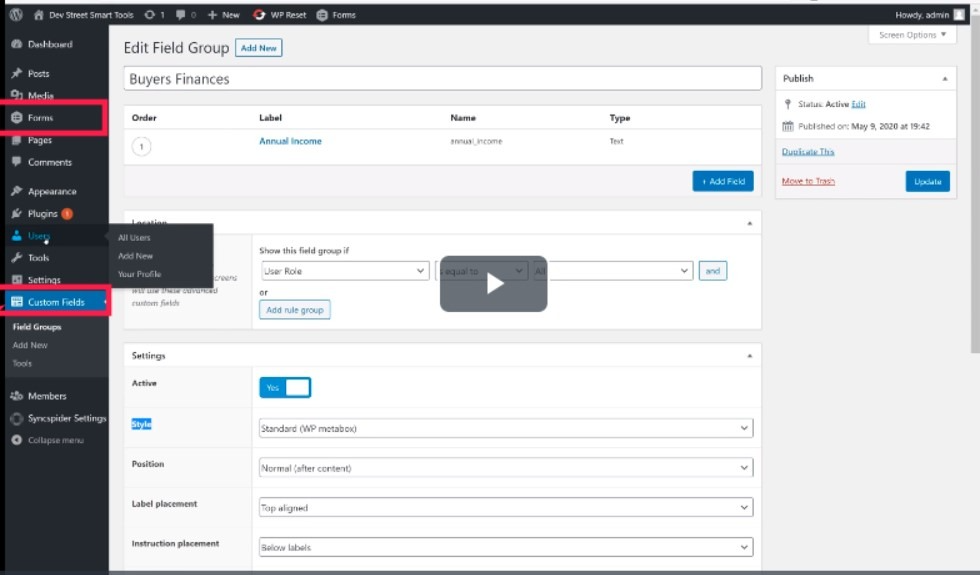Image resolution: width=980 pixels, height=575 pixels.
Task: Open the 'is equal to' operator dropdown
Action: [480, 271]
